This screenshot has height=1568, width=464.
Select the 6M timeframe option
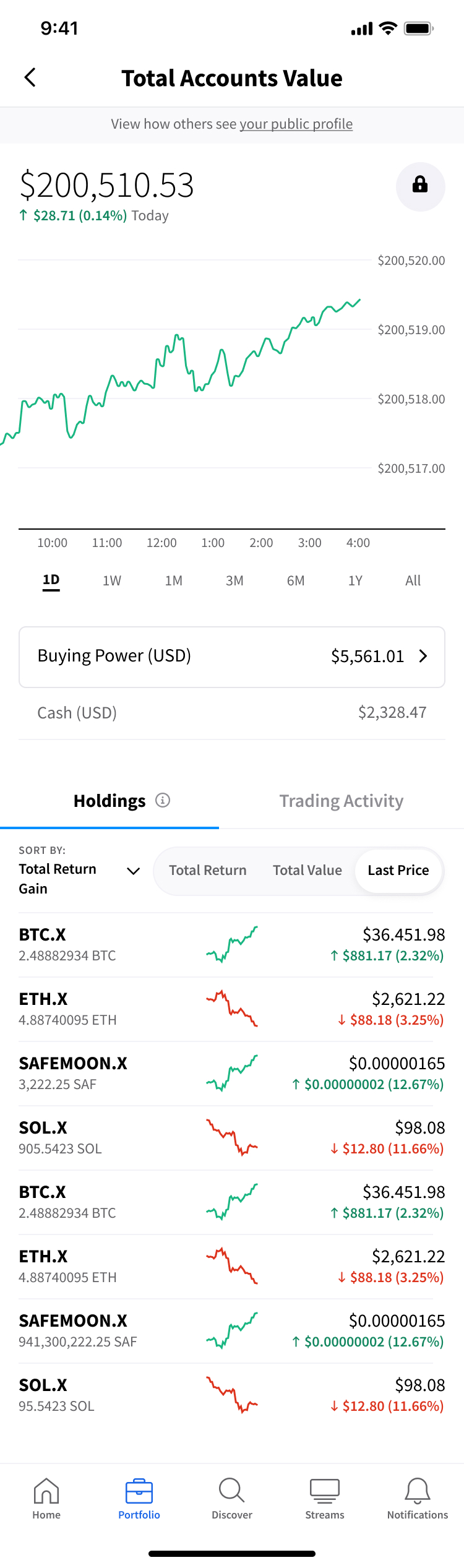[x=296, y=580]
